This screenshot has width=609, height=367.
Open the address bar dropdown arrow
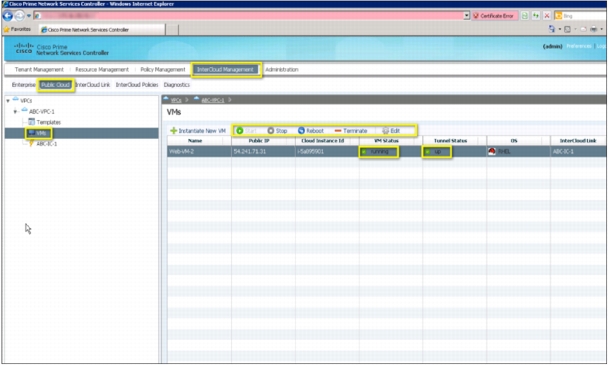pyautogui.click(x=466, y=16)
